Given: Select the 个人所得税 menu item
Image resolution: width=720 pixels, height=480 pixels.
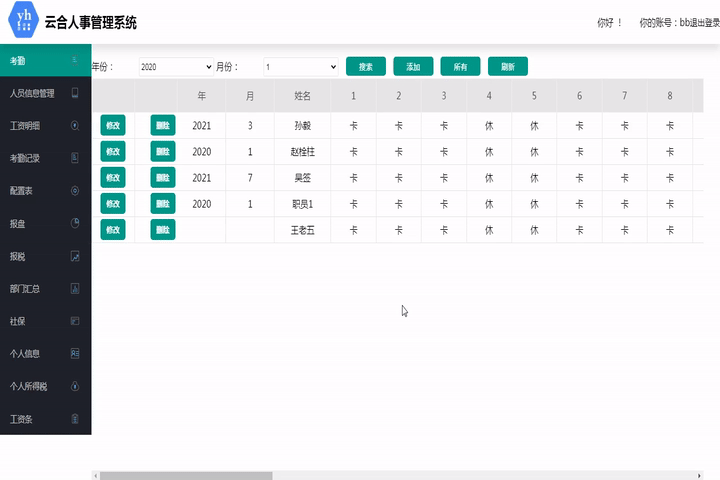Looking at the screenshot, I should point(28,386).
